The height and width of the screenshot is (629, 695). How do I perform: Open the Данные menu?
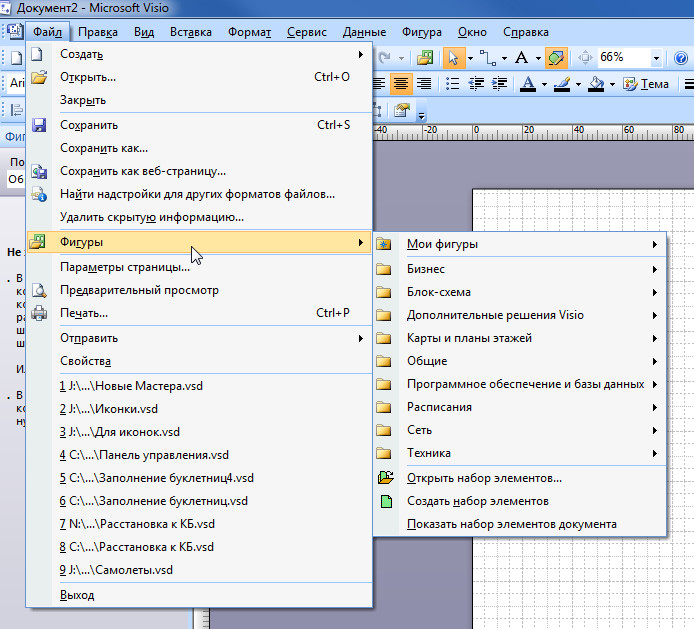coord(364,32)
